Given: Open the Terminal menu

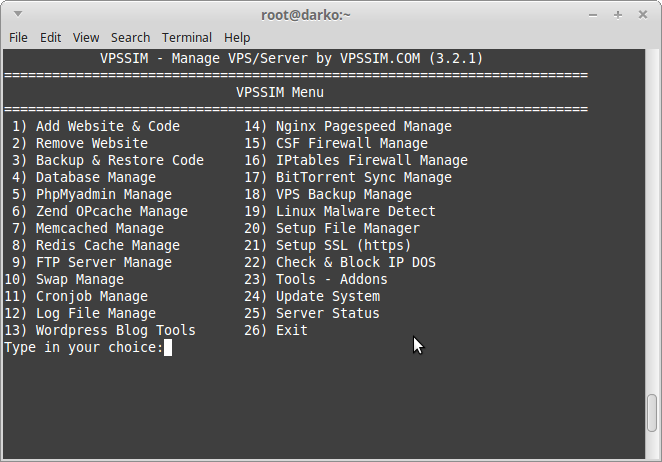Looking at the screenshot, I should (x=187, y=38).
